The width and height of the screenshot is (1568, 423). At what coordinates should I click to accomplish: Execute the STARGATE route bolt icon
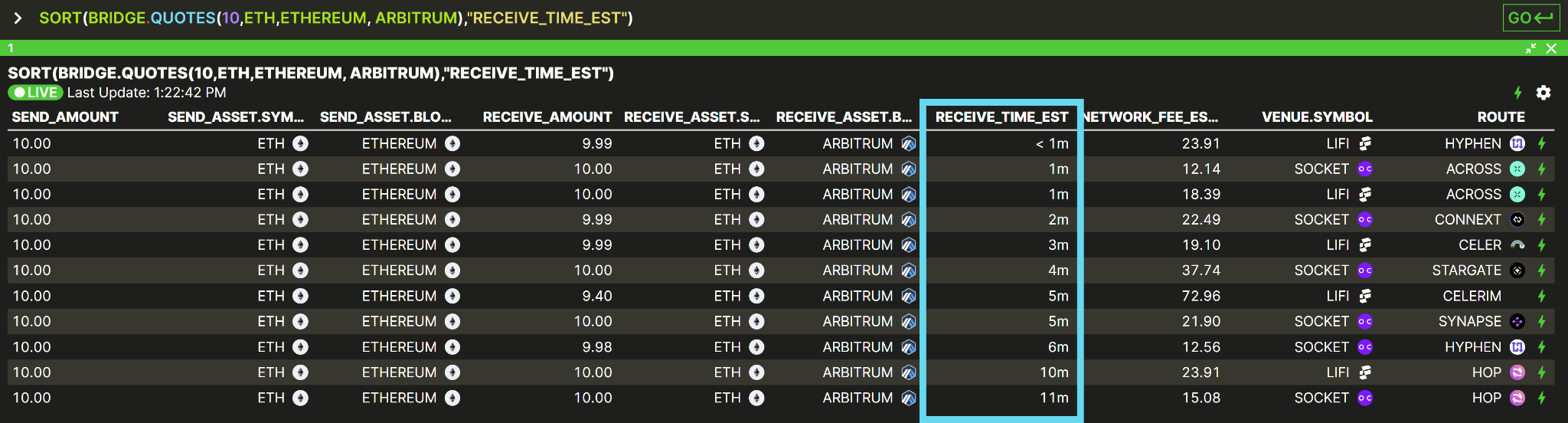pos(1541,271)
